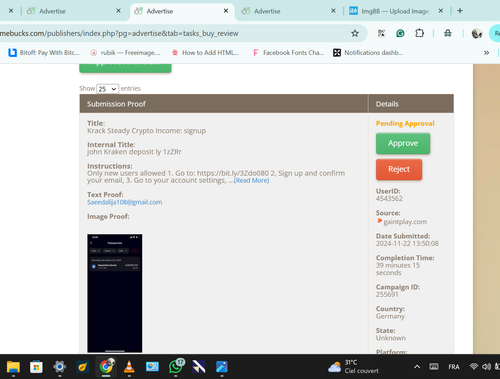Image resolution: width=500 pixels, height=379 pixels.
Task: Reject the pending submission
Action: 399,169
